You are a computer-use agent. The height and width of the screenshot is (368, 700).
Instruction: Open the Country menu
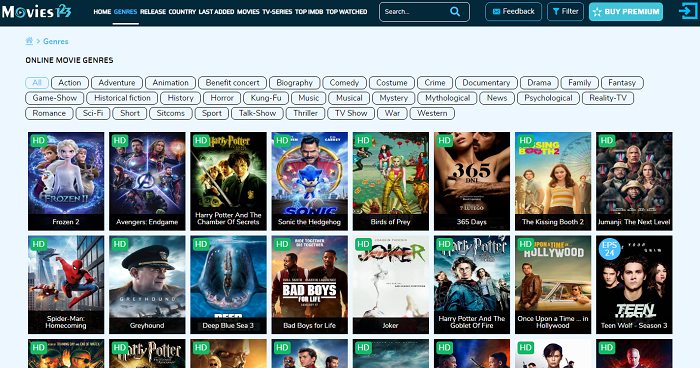tap(182, 12)
